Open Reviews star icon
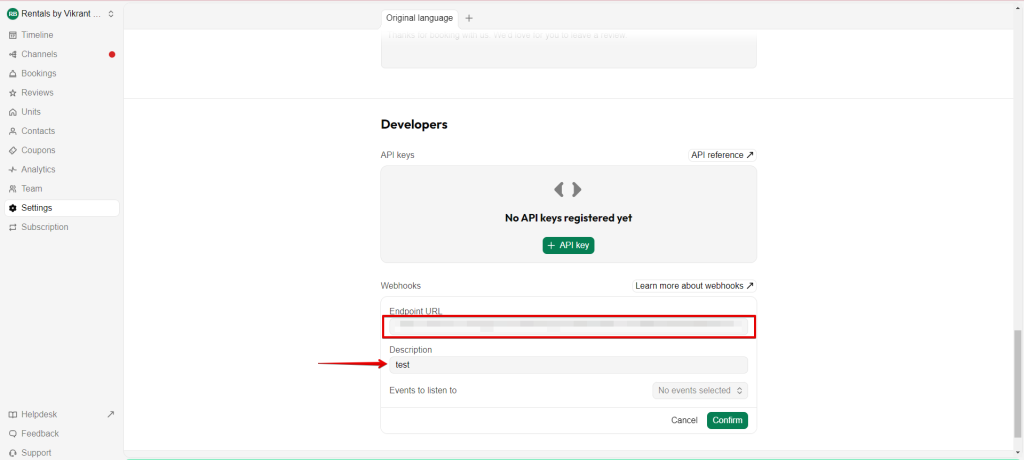1024x460 pixels. click(12, 93)
